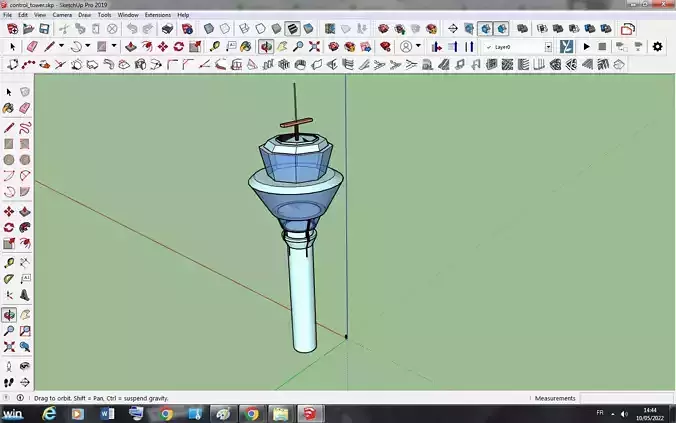Open the 3D Warehouse icon

click(333, 47)
